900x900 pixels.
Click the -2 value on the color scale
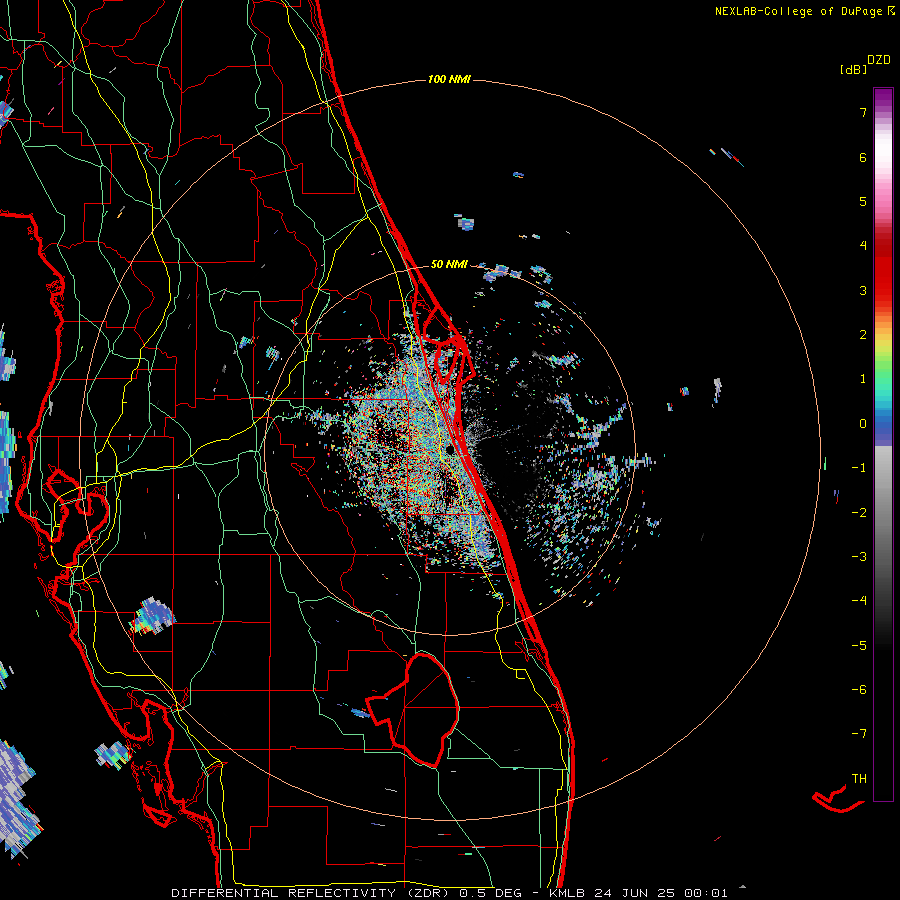[x=859, y=513]
